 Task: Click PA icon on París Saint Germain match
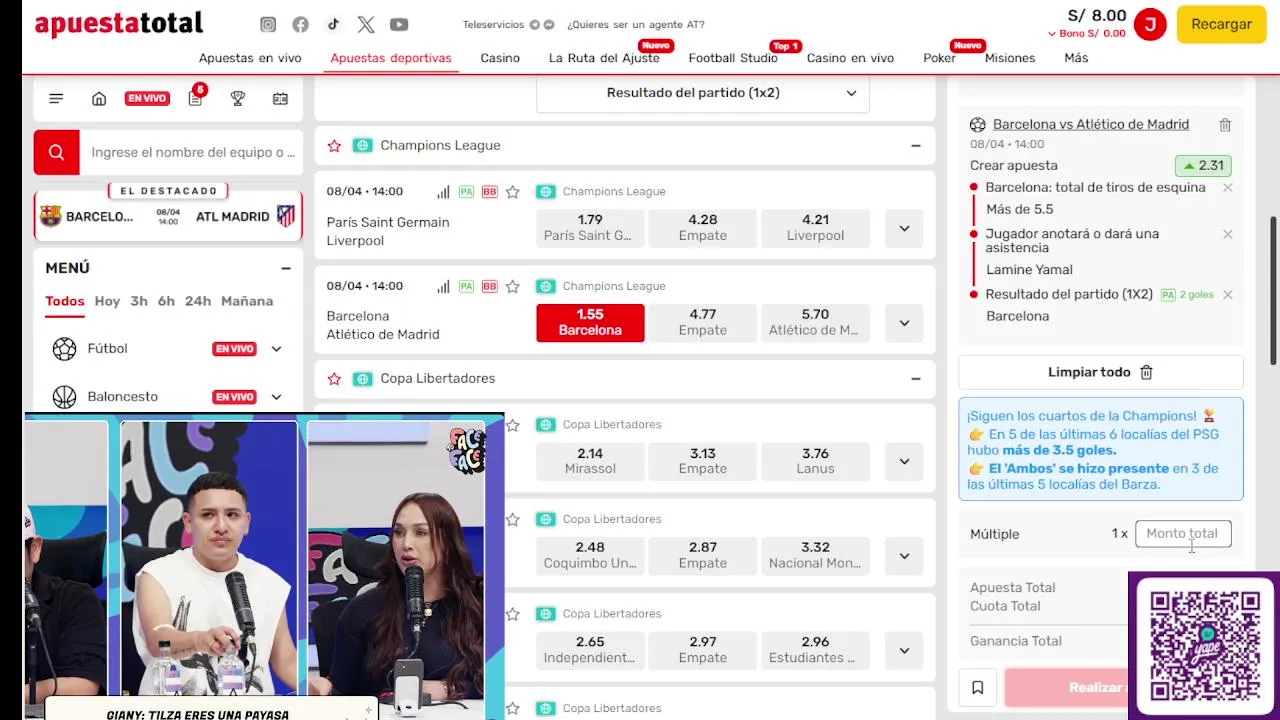click(466, 191)
